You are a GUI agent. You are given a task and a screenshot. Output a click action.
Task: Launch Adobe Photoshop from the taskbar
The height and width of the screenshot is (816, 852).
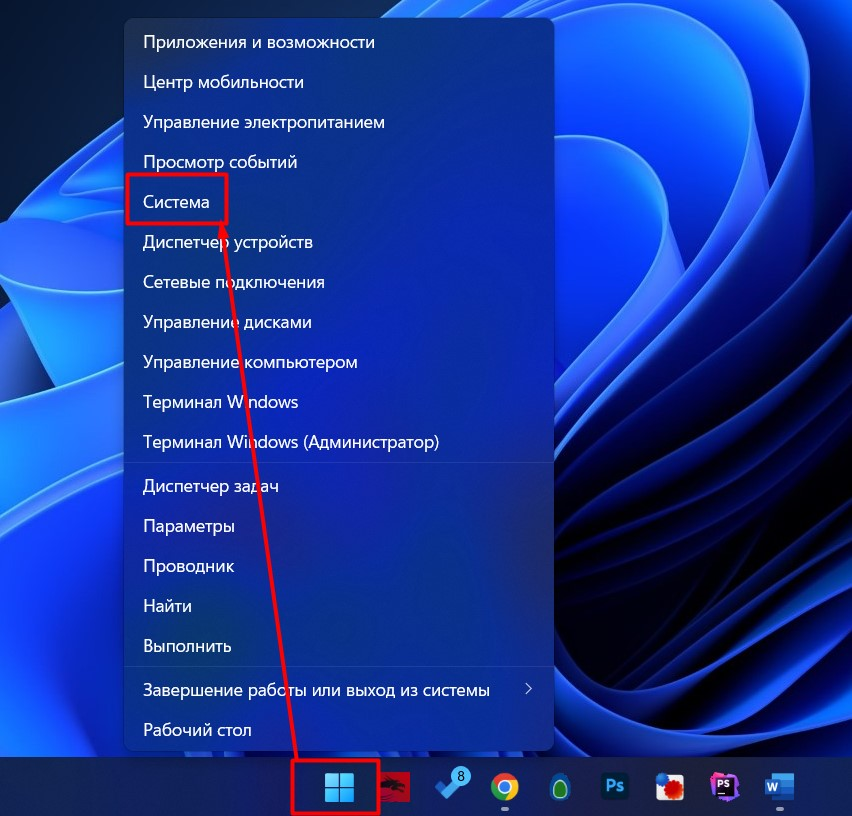[615, 786]
